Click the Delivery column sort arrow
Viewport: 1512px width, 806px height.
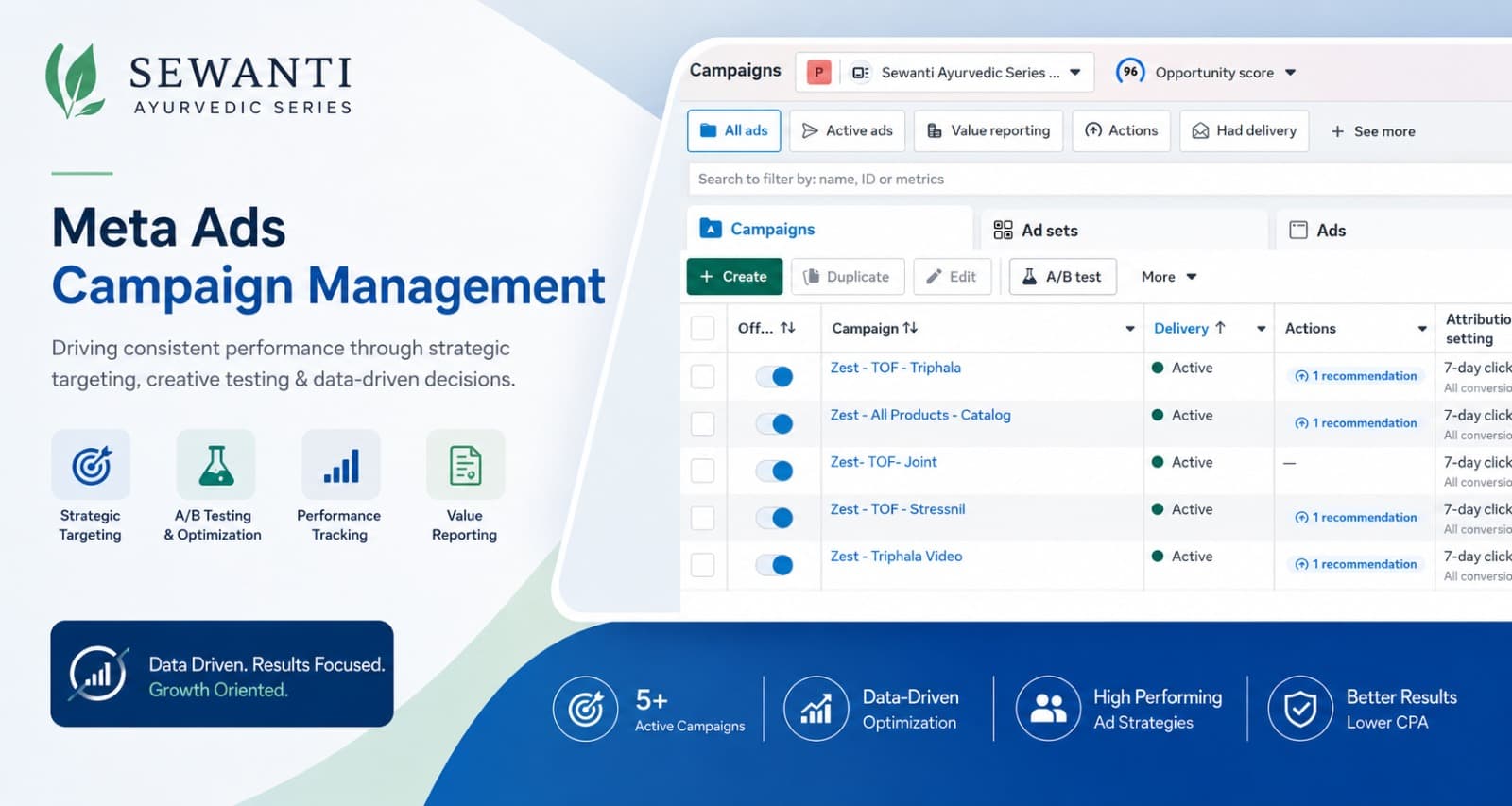[x=1220, y=328]
